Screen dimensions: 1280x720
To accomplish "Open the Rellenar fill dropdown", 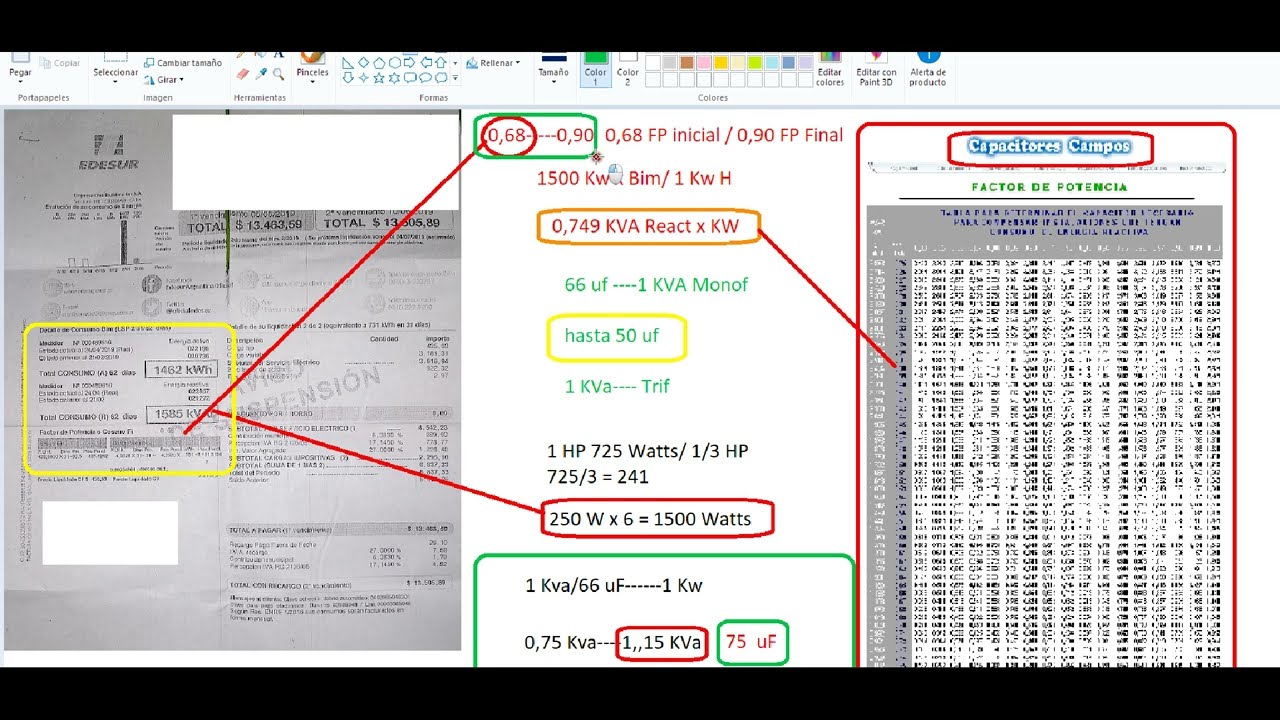I will 518,62.
